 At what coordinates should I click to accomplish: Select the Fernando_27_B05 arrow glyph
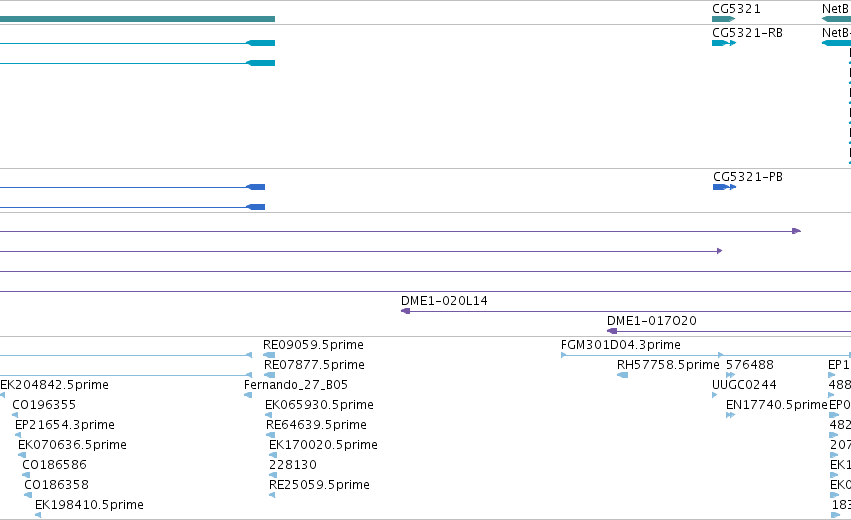click(x=248, y=395)
